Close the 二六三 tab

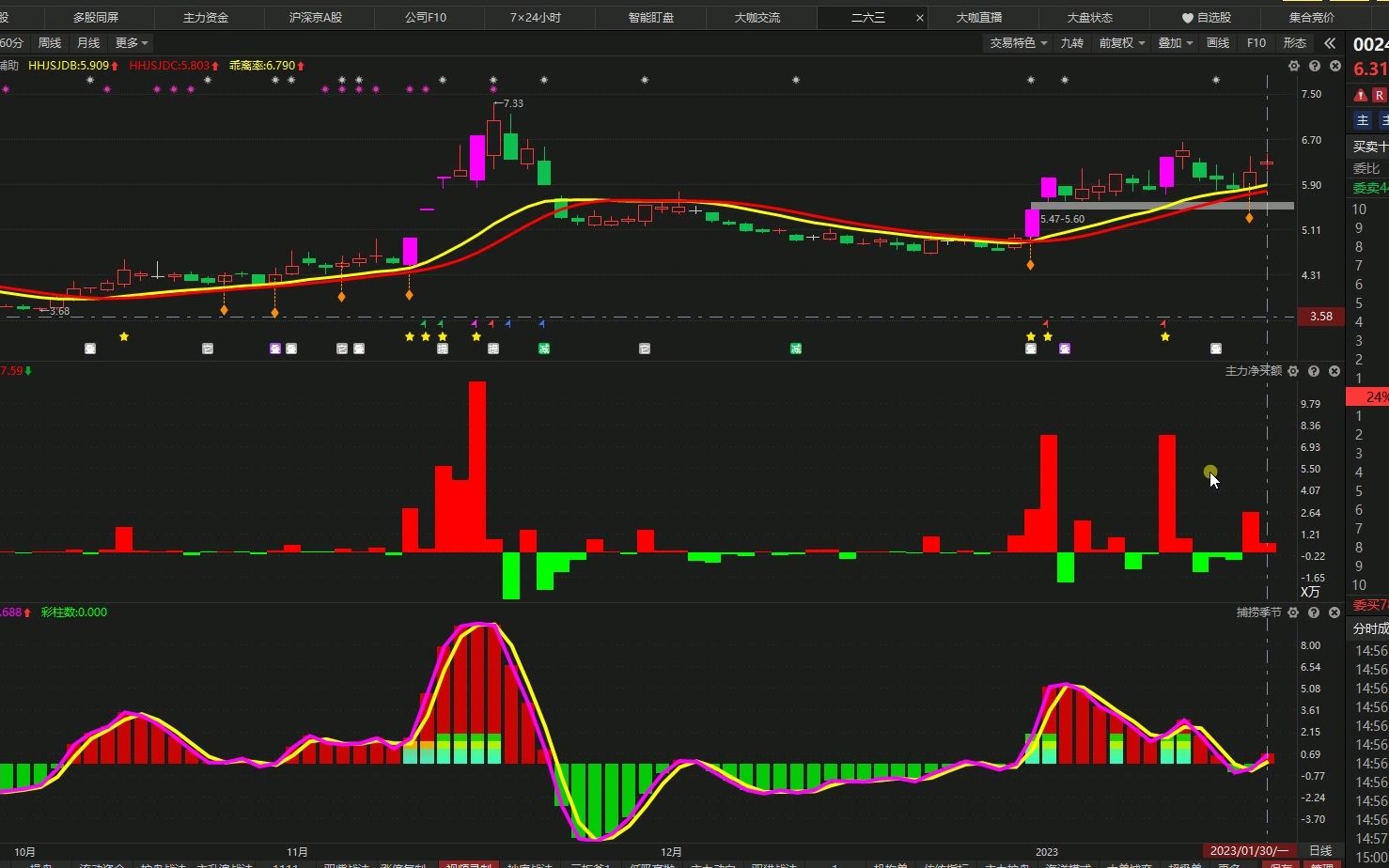pyautogui.click(x=920, y=18)
